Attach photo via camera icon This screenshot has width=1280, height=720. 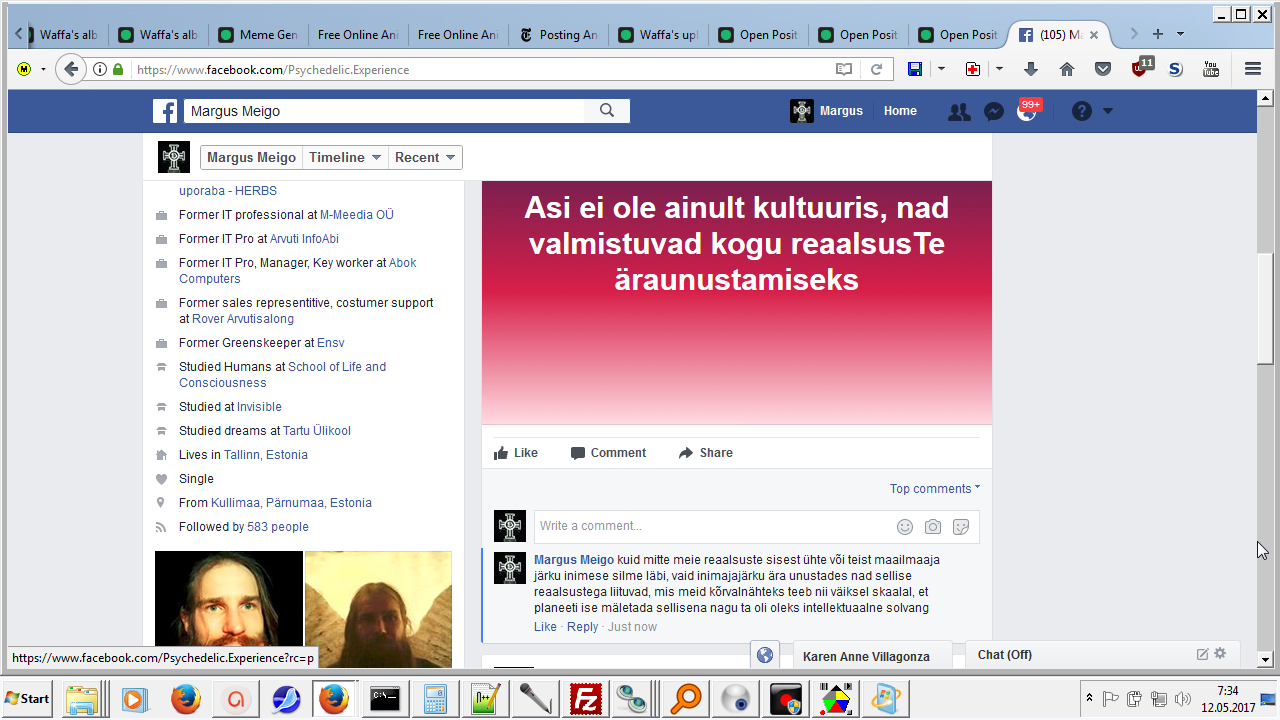tap(933, 527)
